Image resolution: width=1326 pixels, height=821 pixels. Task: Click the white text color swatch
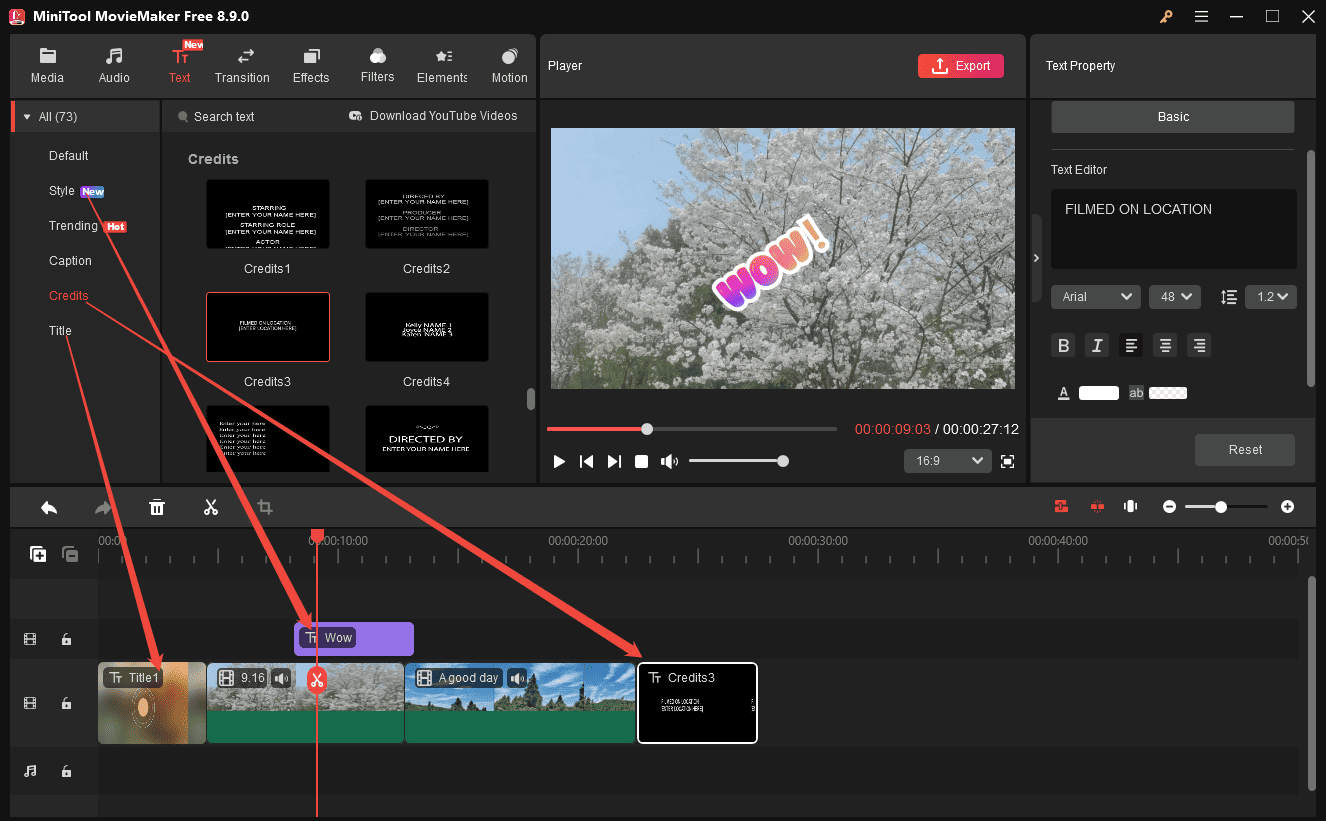tap(1098, 393)
